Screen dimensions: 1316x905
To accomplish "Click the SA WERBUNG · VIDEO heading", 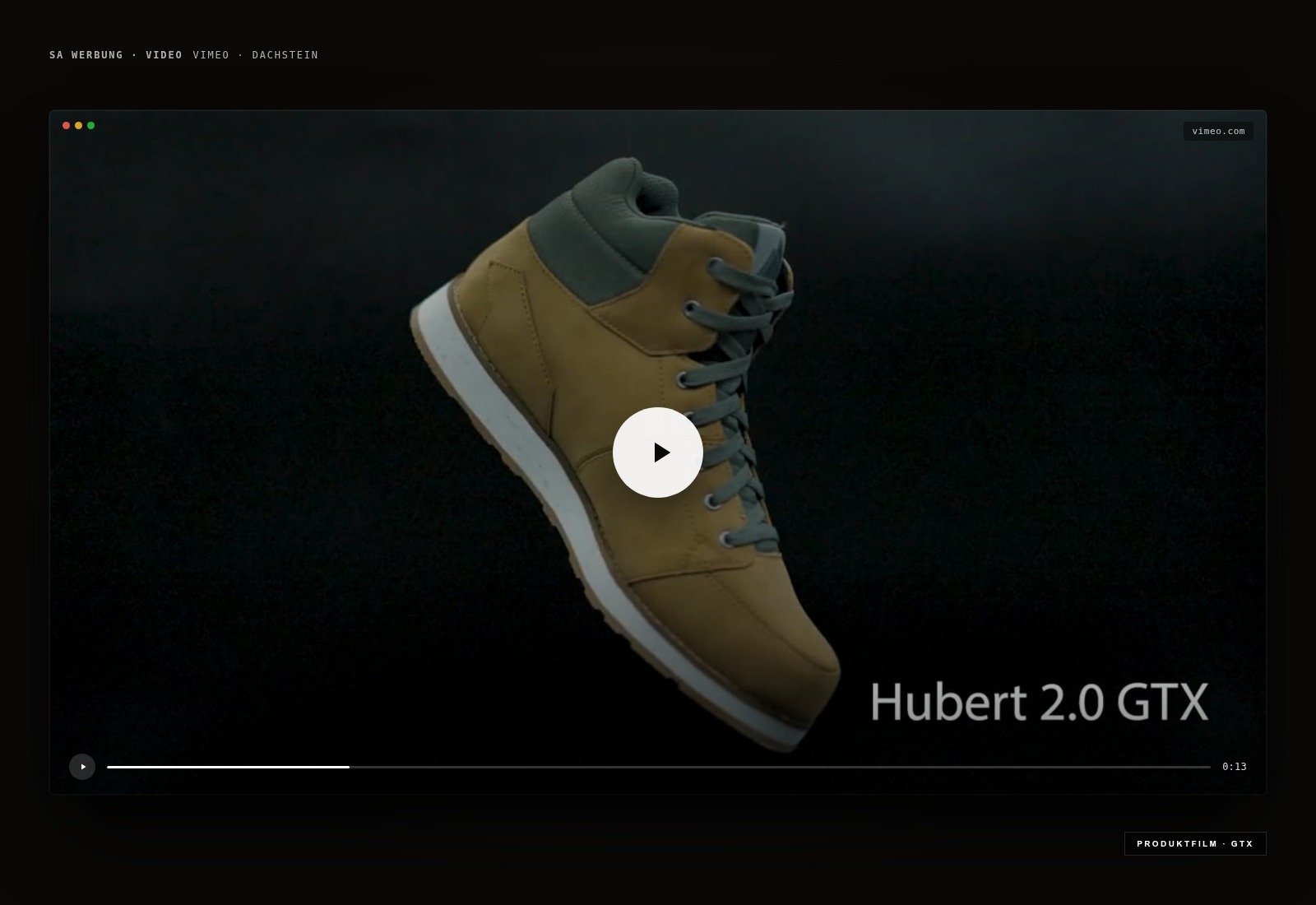I will (116, 55).
